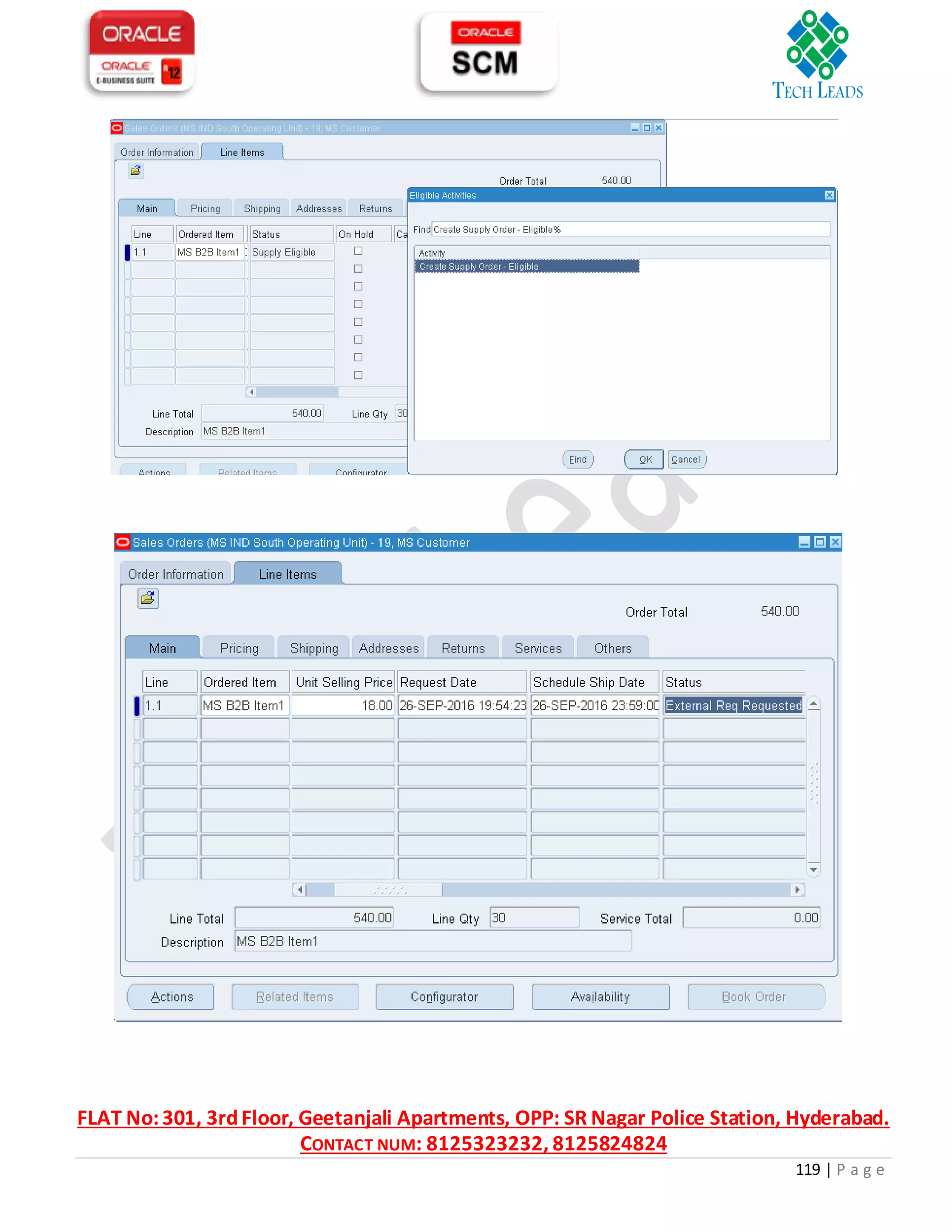This screenshot has width=952, height=1232.
Task: Click folder attachment icon in upper window
Action: pyautogui.click(x=135, y=170)
